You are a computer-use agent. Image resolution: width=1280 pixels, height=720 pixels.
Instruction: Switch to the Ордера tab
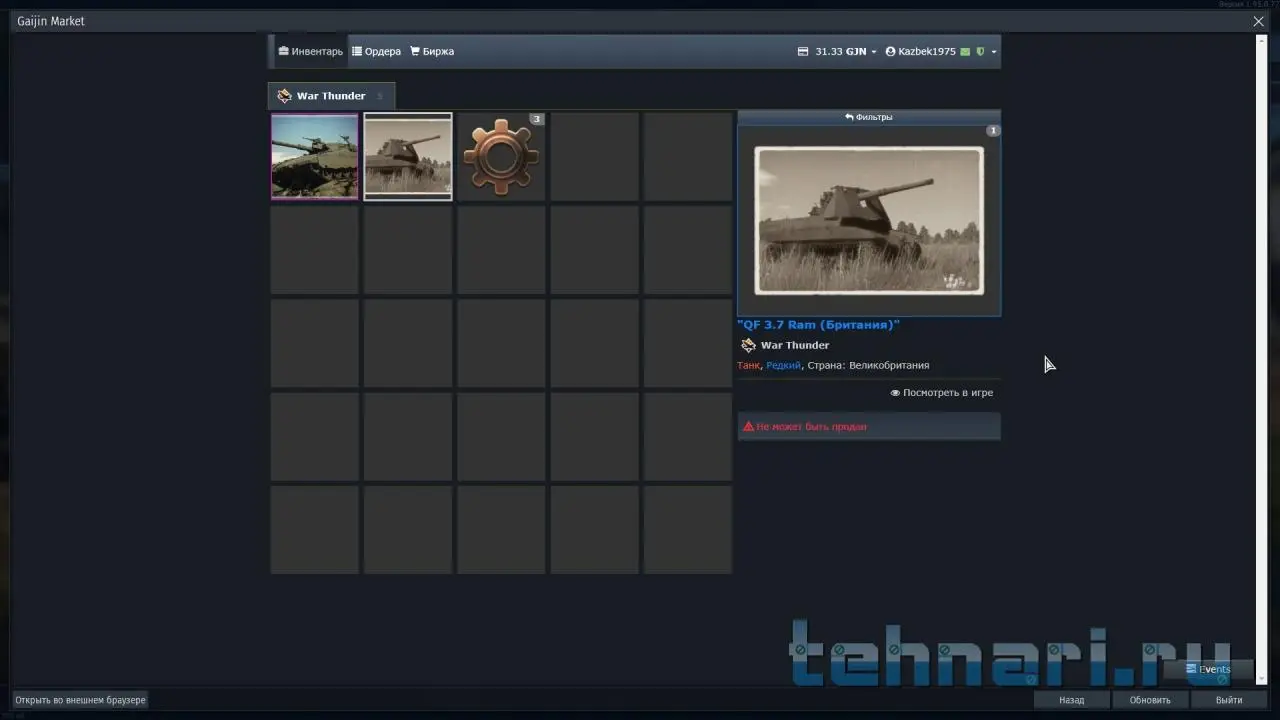[376, 51]
